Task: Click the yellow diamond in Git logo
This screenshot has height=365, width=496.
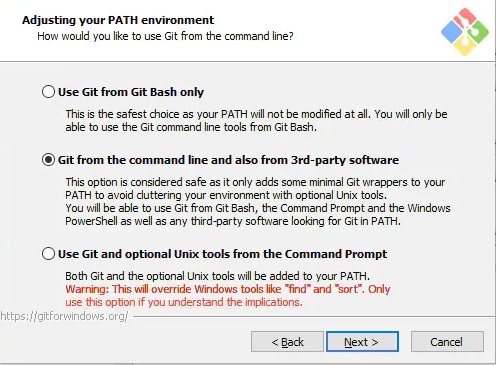Action: click(465, 45)
